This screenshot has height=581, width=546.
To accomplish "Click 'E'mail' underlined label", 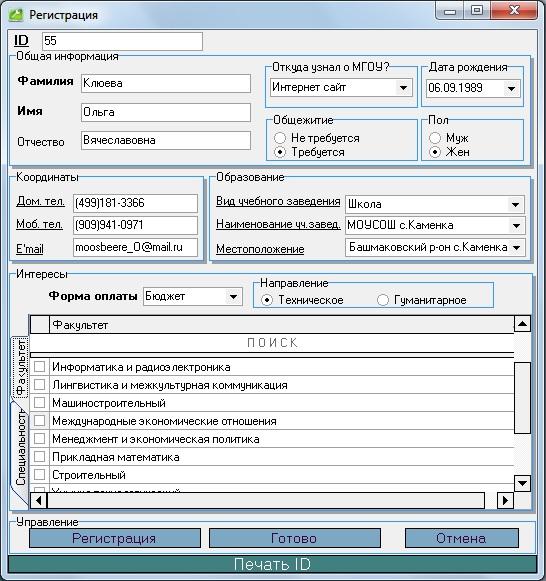I will click(x=30, y=249).
